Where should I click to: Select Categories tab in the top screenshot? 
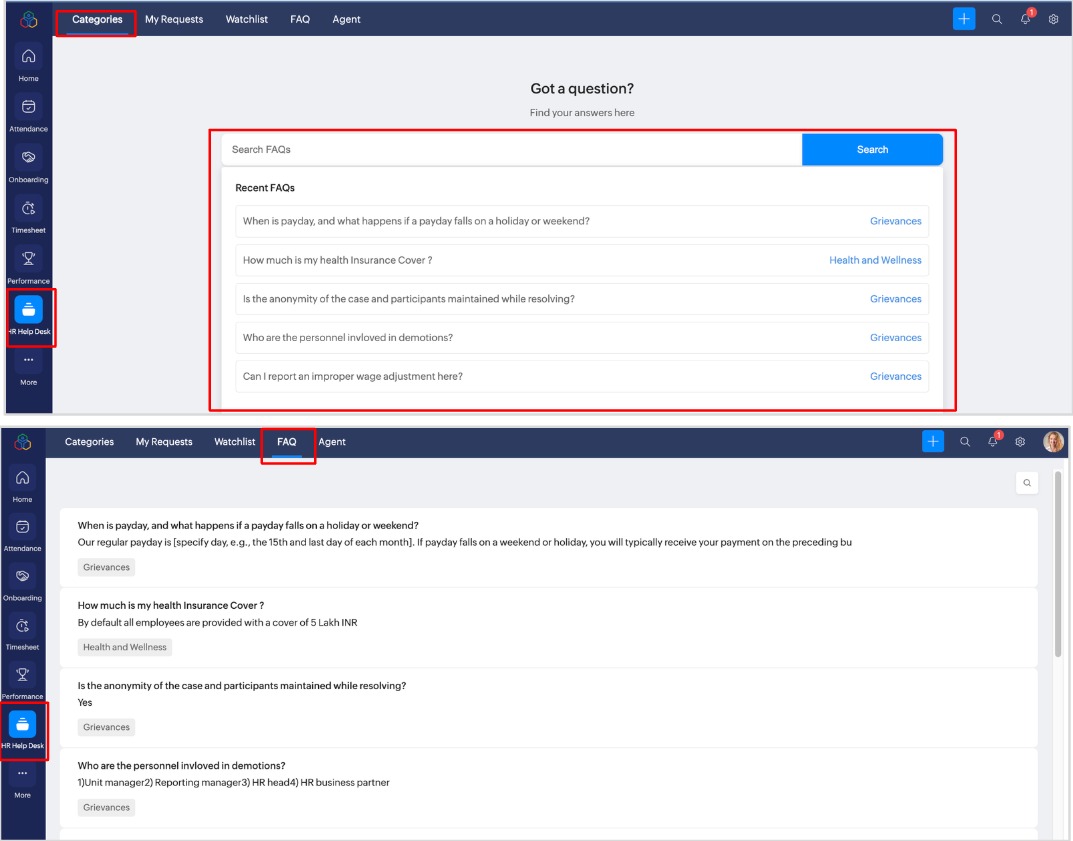pos(97,19)
